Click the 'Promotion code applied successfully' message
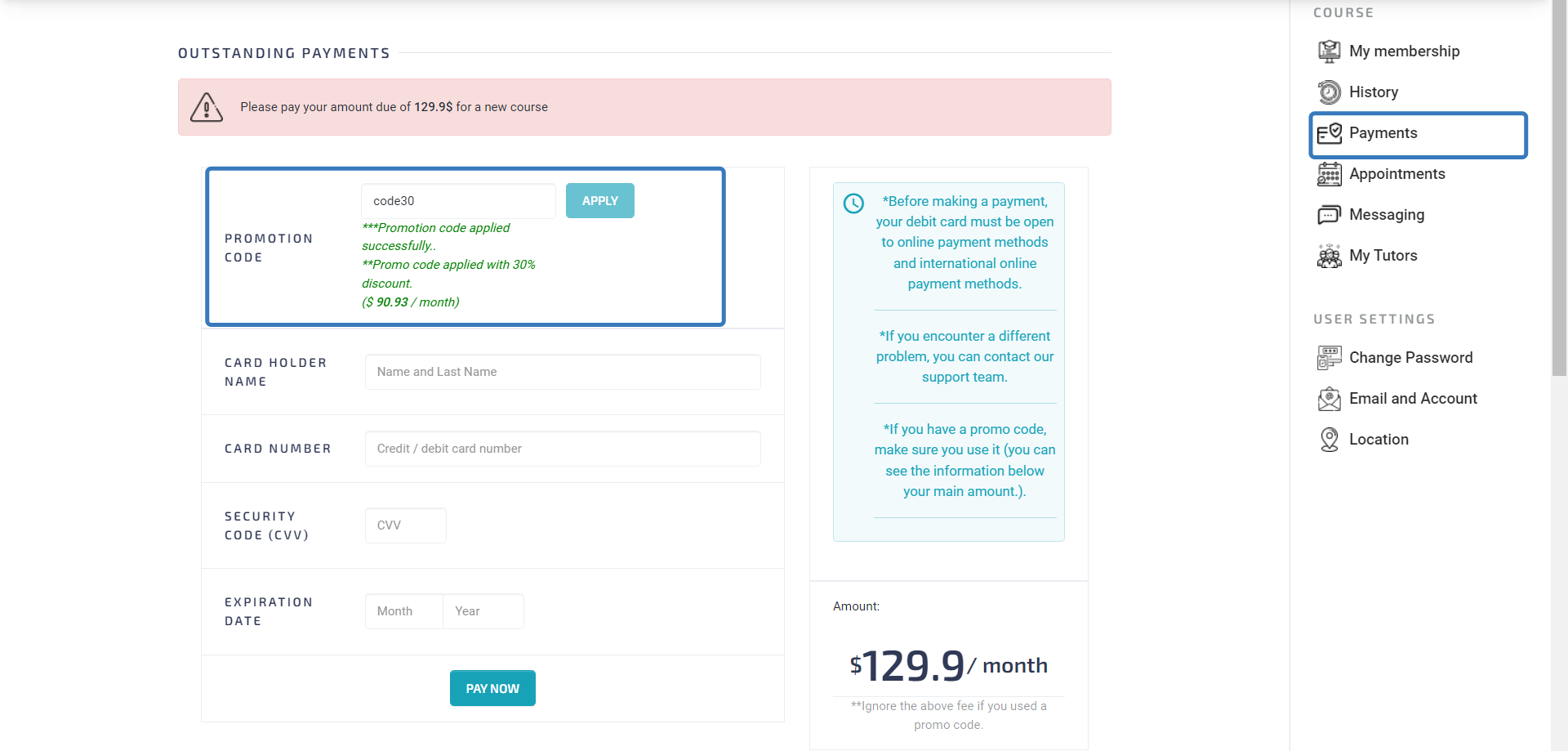The image size is (1568, 751). 436,237
